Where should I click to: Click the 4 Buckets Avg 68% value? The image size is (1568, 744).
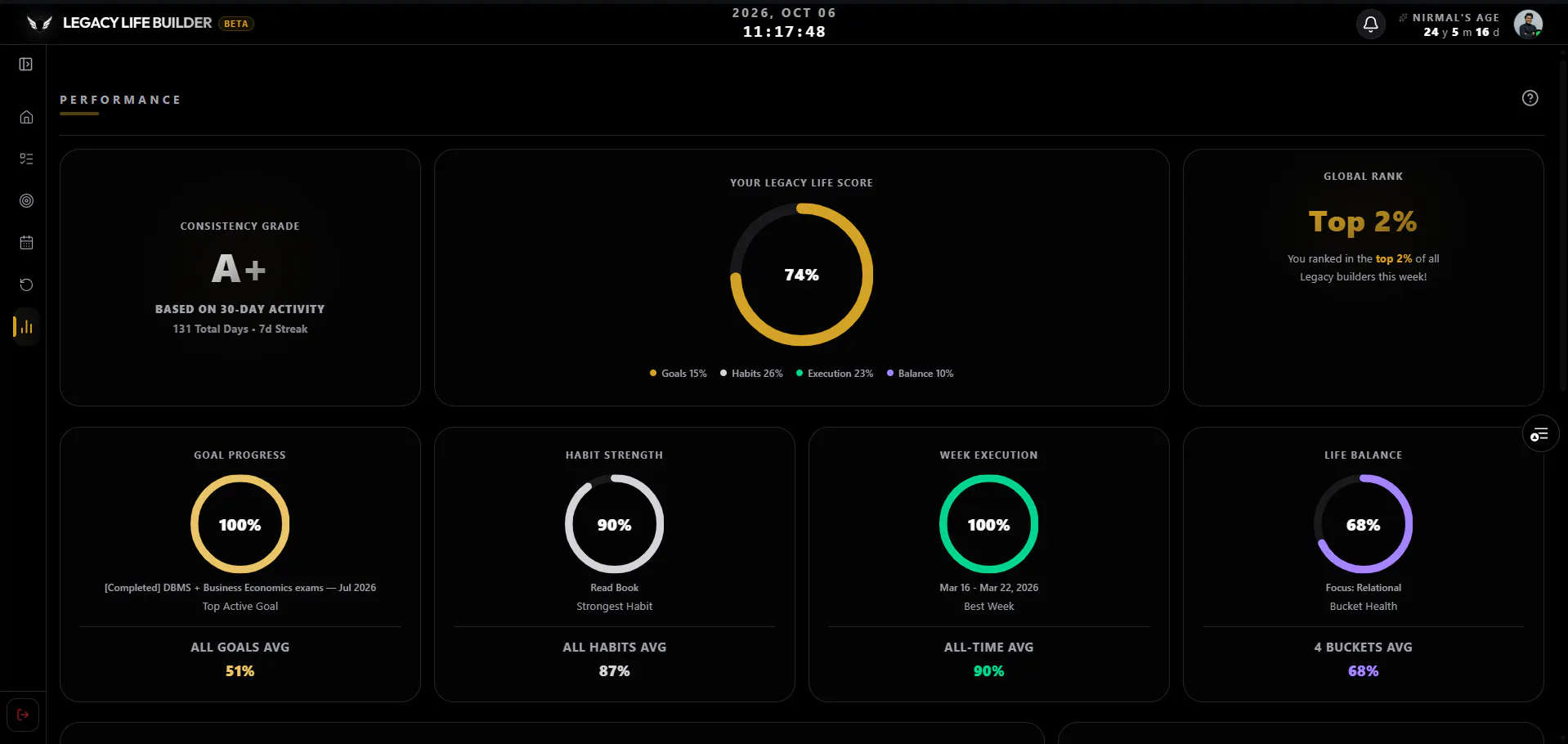[1363, 671]
